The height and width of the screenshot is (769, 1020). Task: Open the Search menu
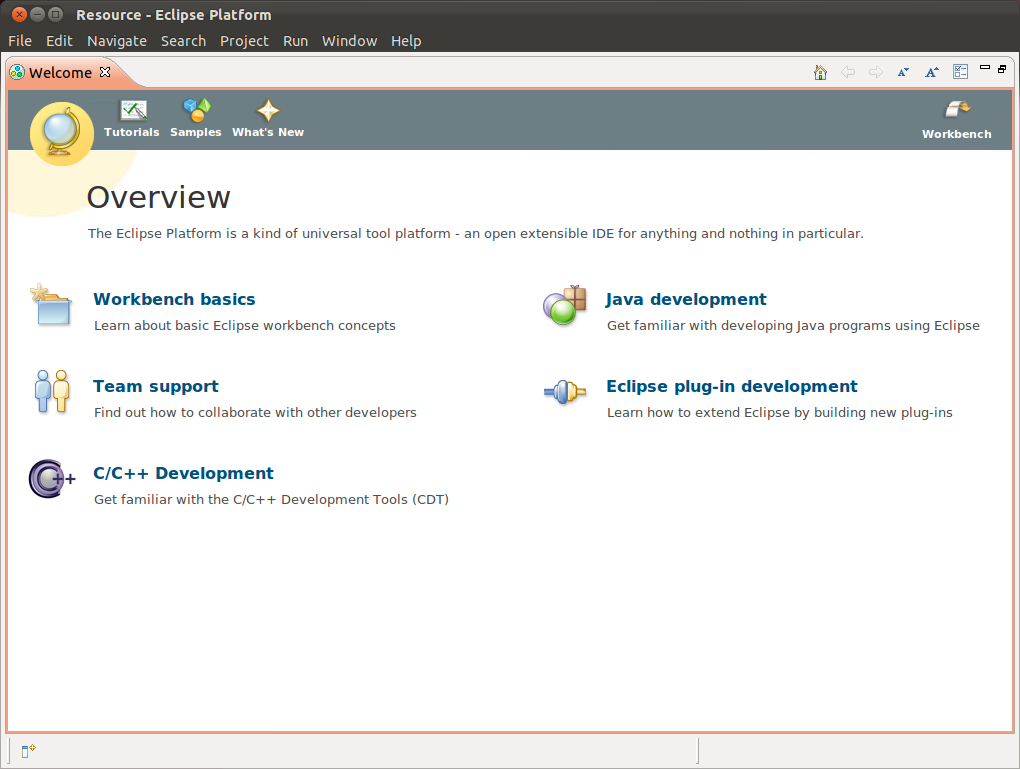pyautogui.click(x=183, y=41)
